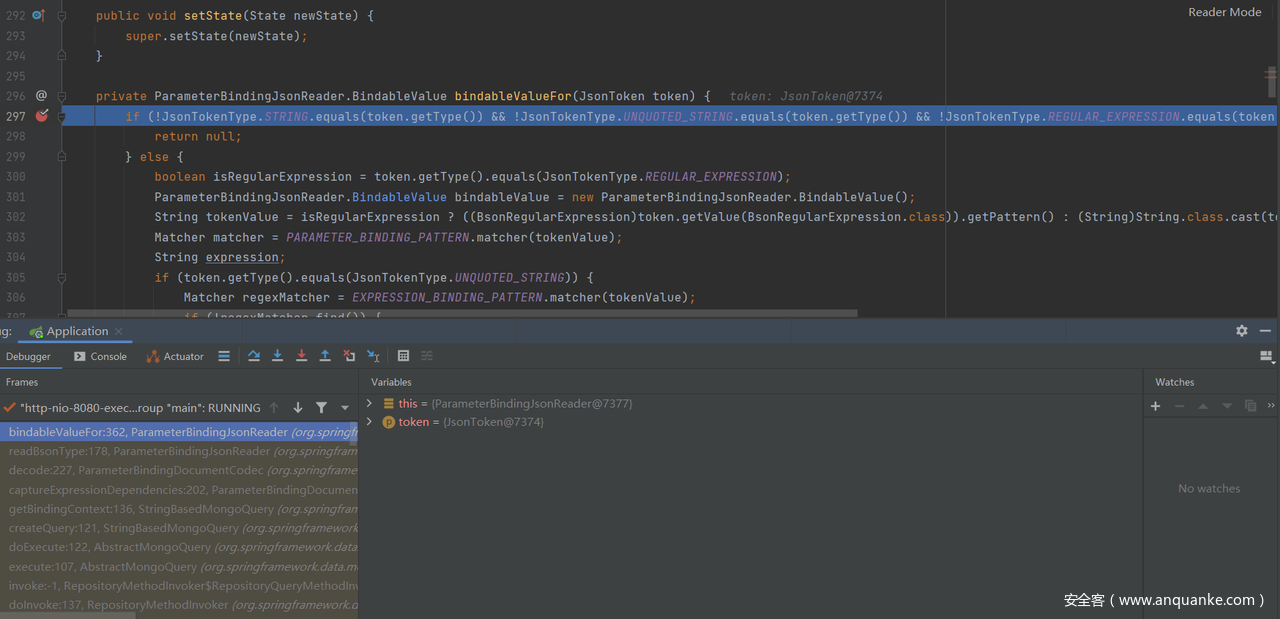Click the Step Over debugger icon
This screenshot has height=619, width=1280.
tap(254, 356)
